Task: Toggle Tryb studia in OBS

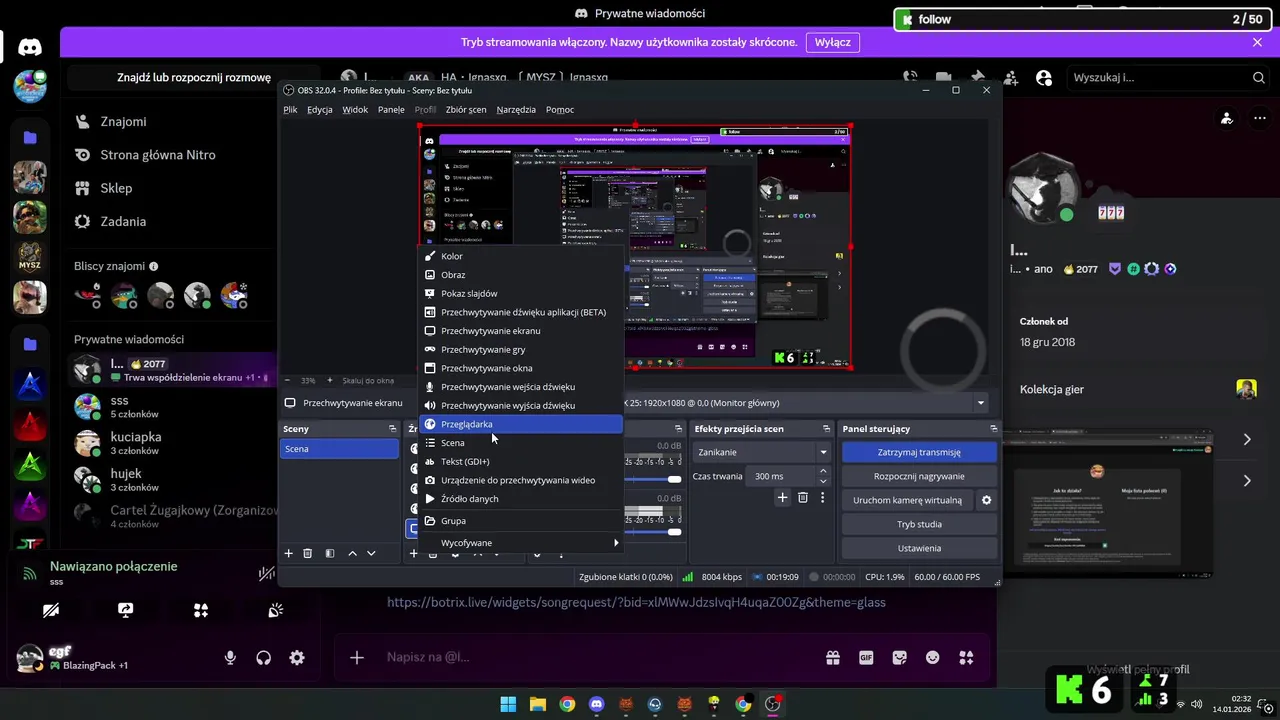Action: click(x=919, y=524)
